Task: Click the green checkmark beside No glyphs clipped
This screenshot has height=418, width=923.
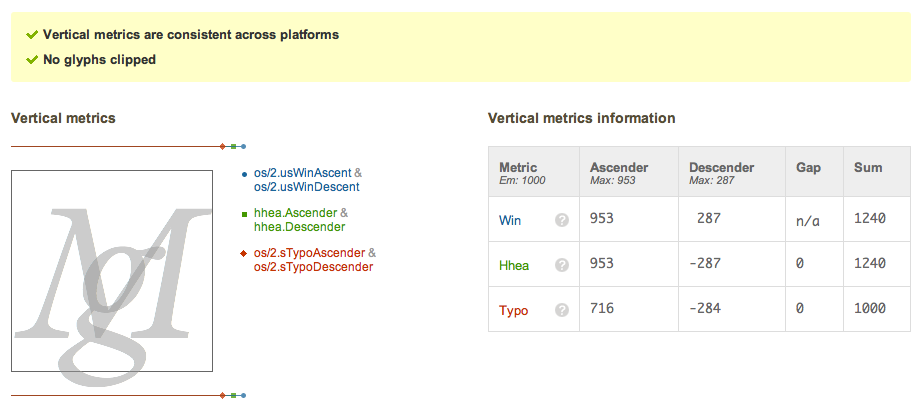Action: tap(32, 59)
